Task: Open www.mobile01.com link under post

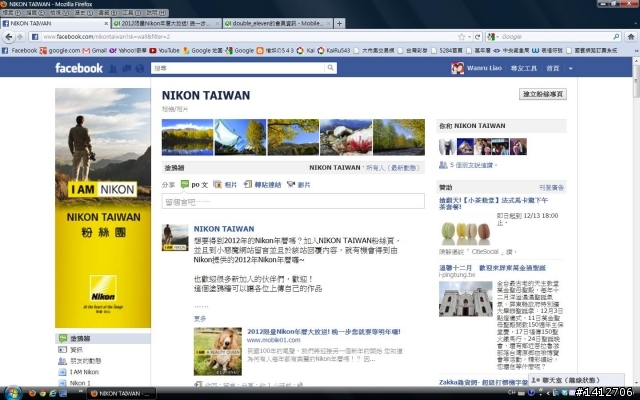Action: [273, 340]
